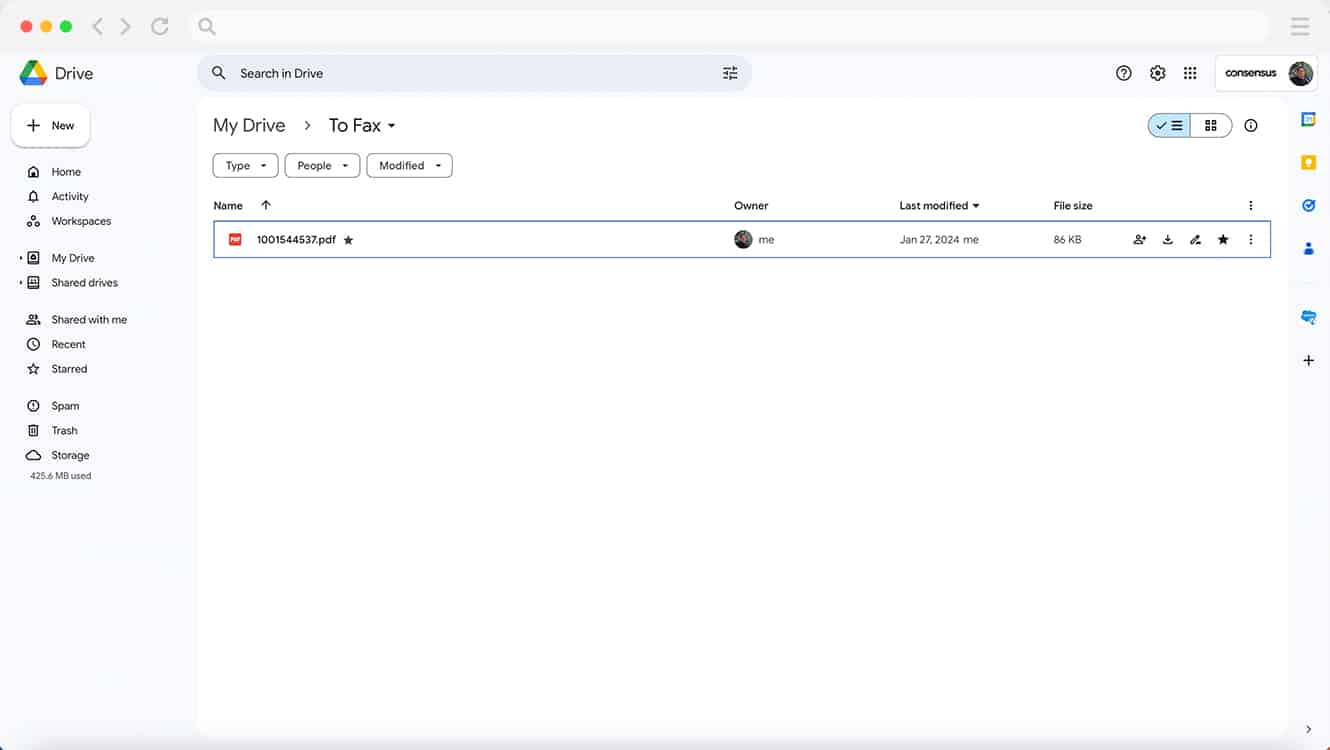Open Drive settings via the gear icon
1330x750 pixels.
point(1157,72)
